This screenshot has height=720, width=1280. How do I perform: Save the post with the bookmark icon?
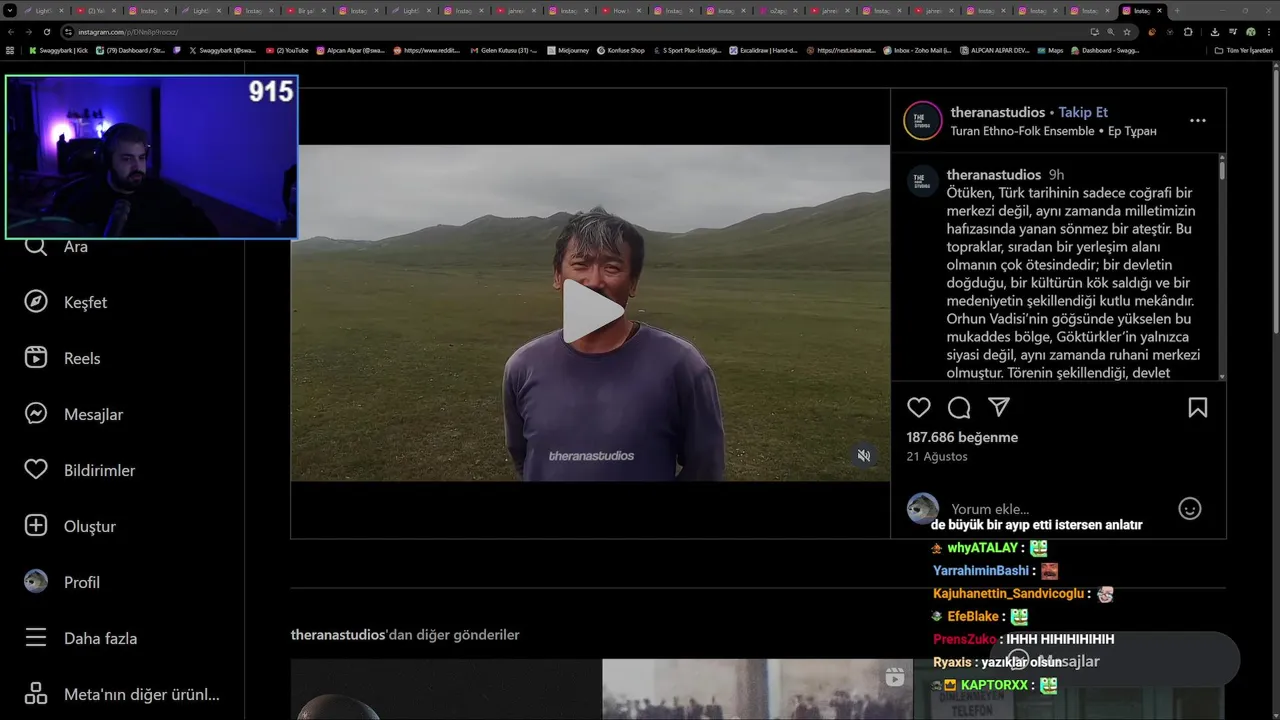[1198, 407]
